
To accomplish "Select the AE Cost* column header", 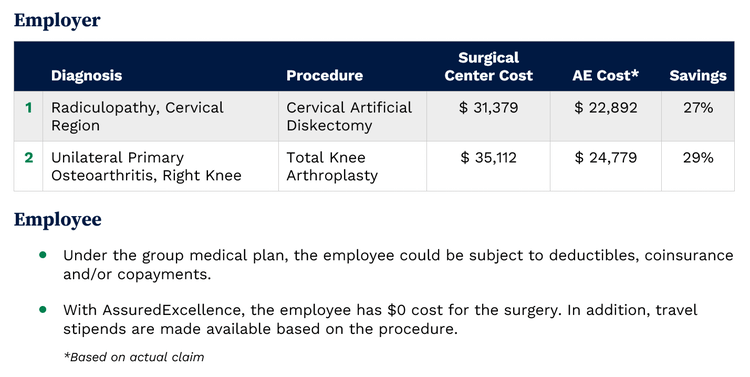I will coord(606,76).
